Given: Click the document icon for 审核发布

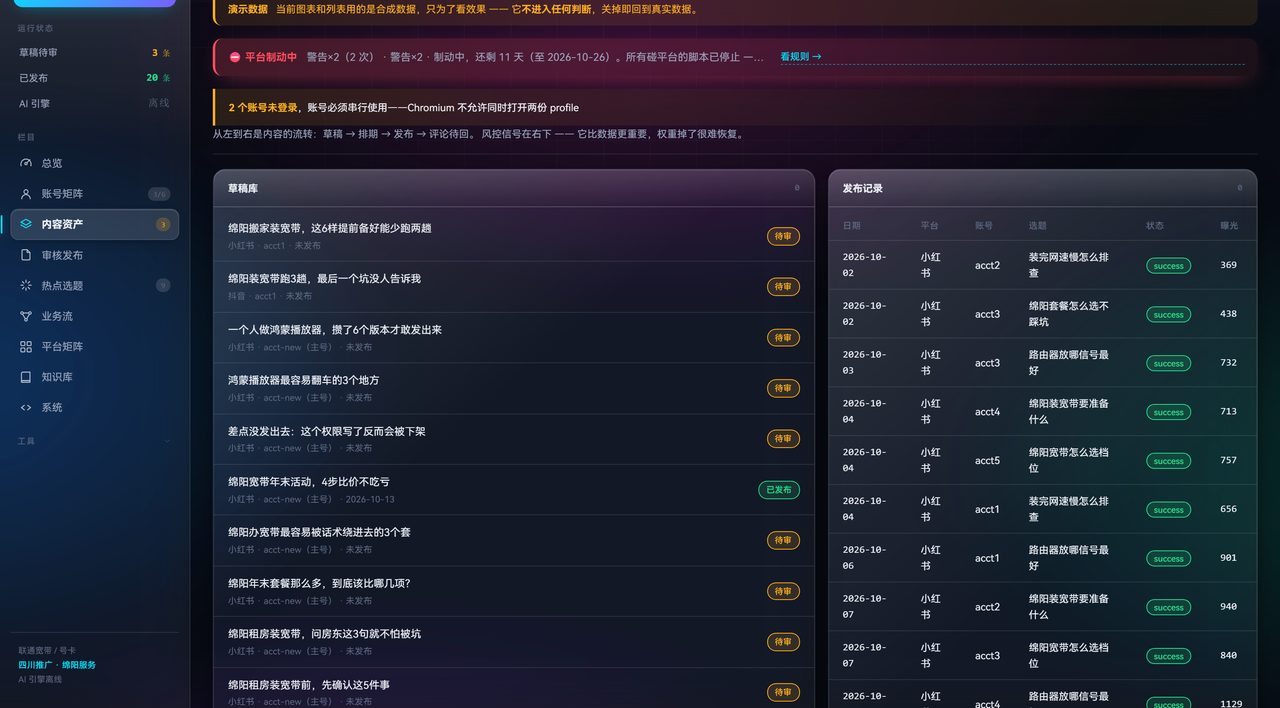Looking at the screenshot, I should click(26, 255).
